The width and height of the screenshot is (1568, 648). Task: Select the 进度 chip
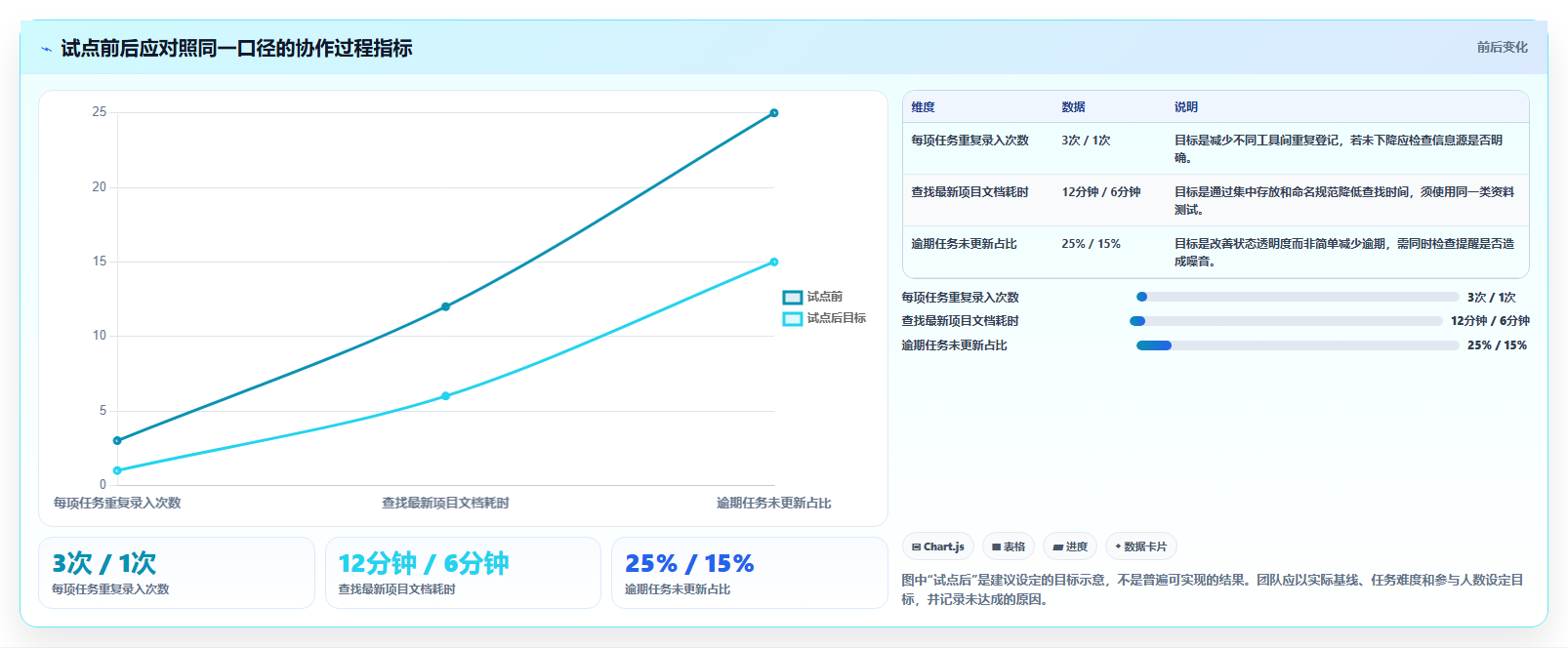pyautogui.click(x=1070, y=547)
